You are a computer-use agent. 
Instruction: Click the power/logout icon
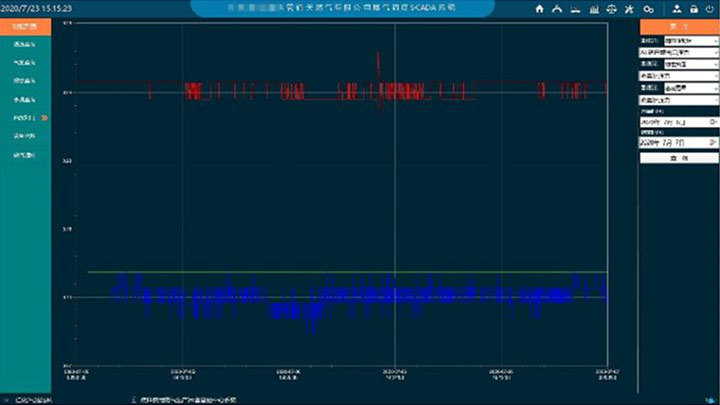(710, 9)
